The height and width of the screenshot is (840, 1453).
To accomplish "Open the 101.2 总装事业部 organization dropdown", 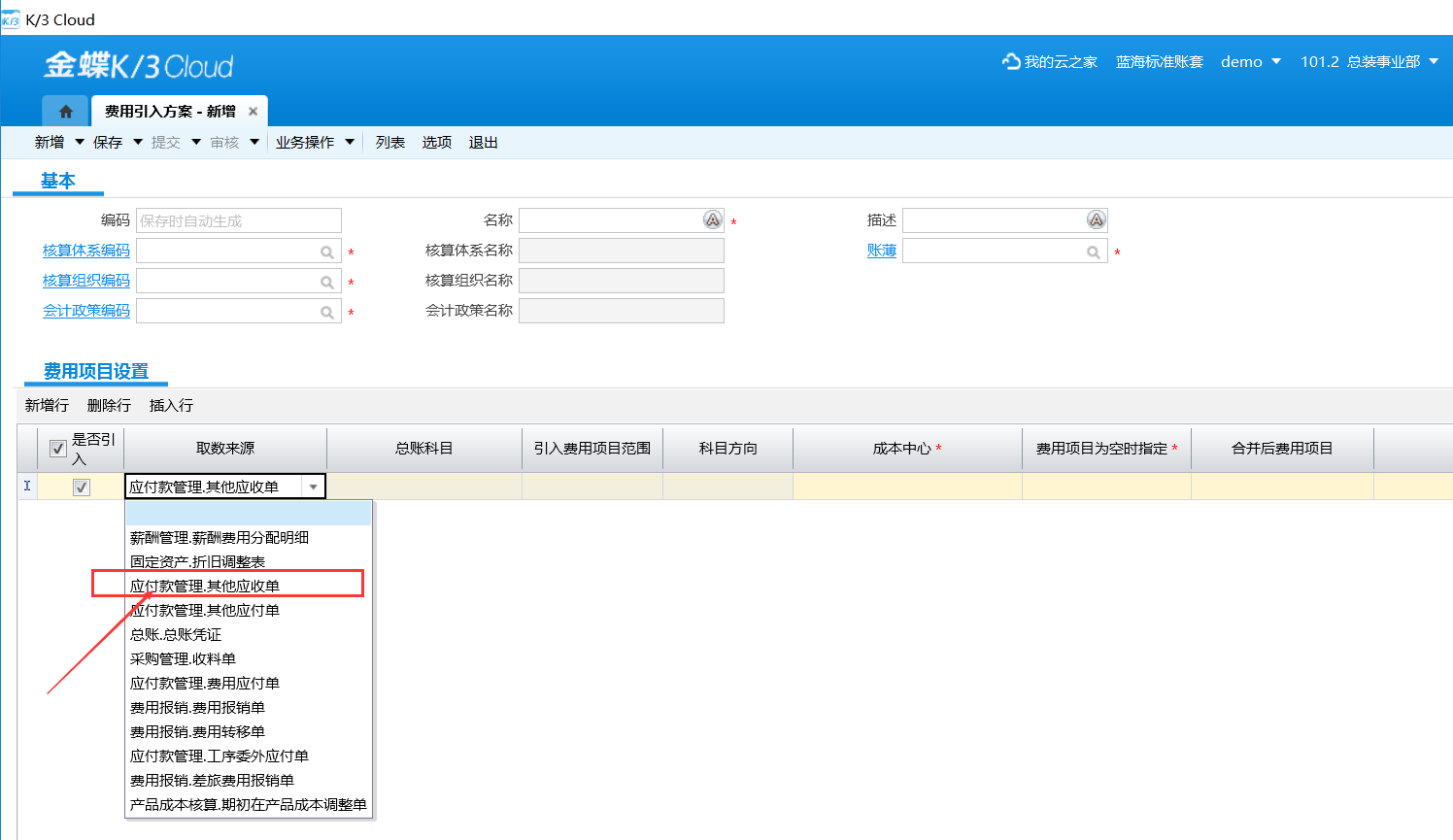I will click(x=1434, y=61).
